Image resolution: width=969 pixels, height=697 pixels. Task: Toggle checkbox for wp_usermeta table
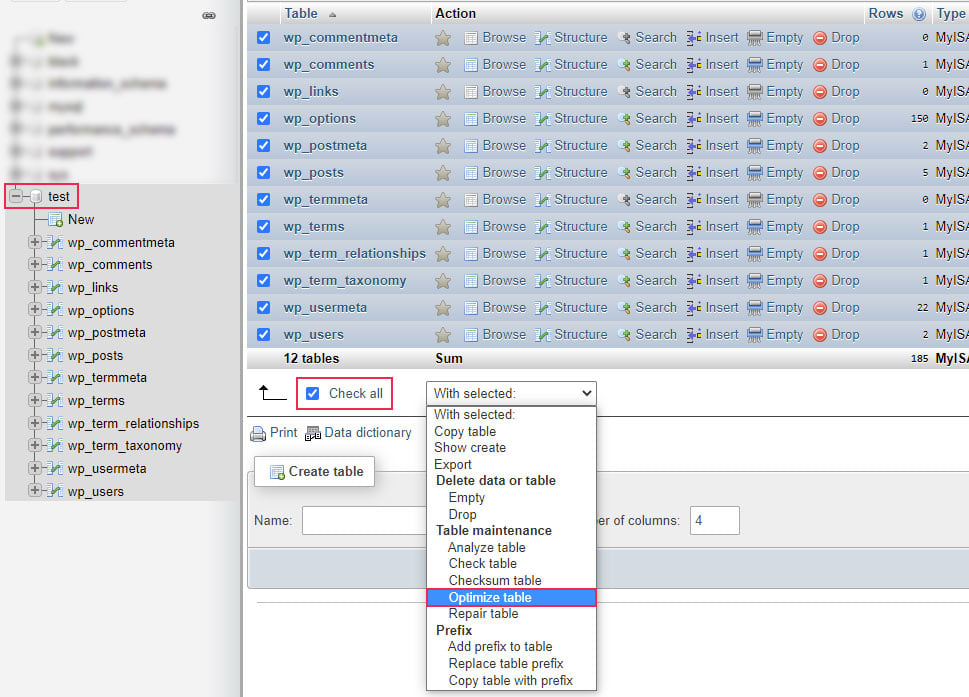click(263, 308)
